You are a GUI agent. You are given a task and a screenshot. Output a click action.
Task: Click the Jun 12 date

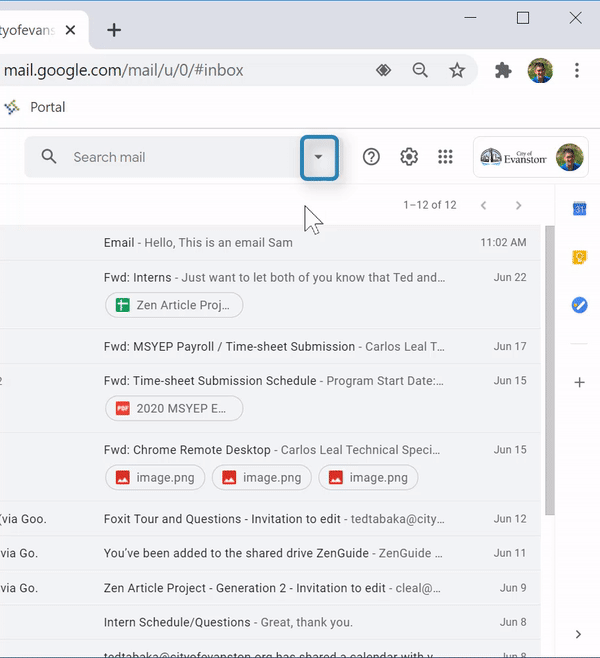pyautogui.click(x=510, y=519)
